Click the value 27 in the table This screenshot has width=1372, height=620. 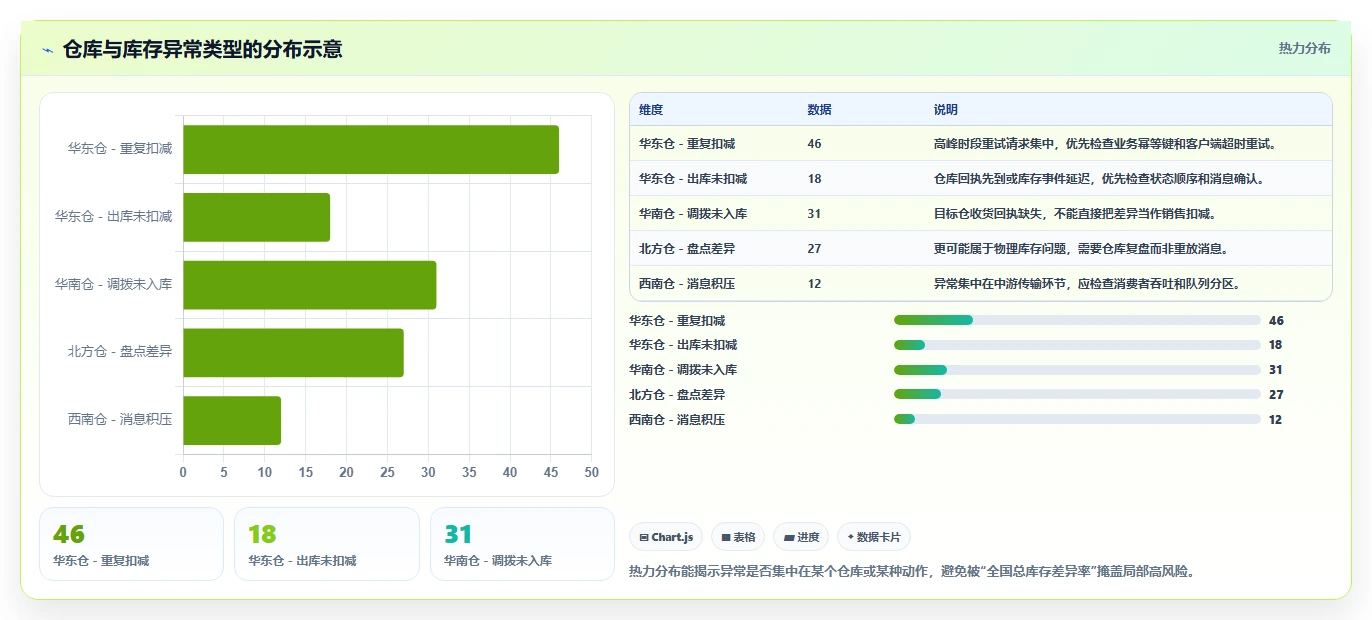[x=814, y=248]
